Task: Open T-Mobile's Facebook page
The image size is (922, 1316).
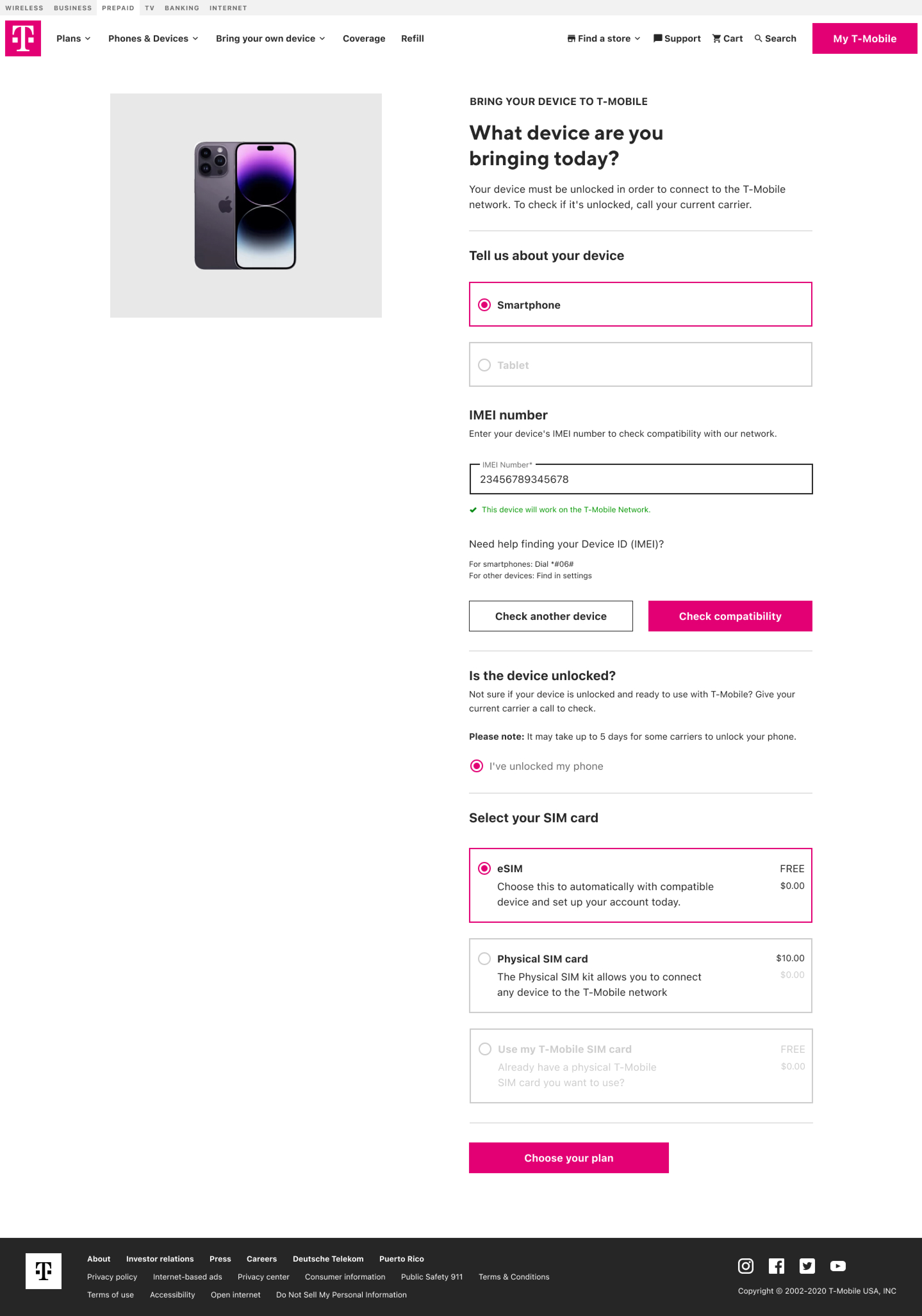Action: (x=776, y=1265)
